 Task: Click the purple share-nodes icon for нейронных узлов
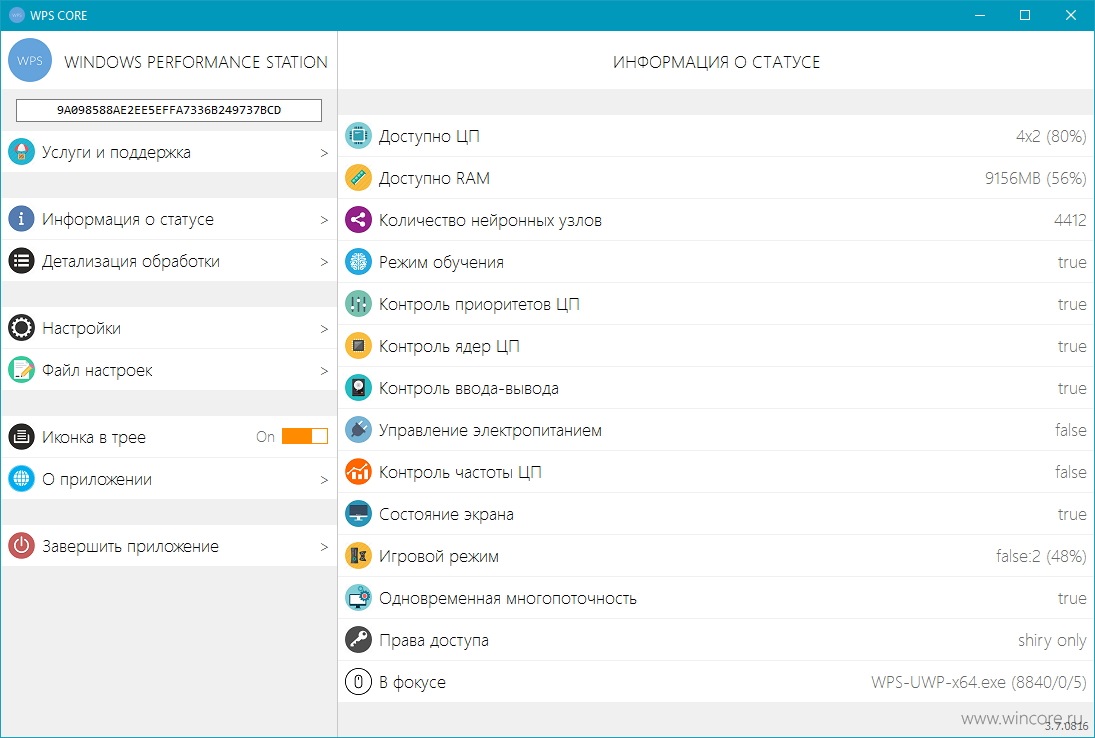click(358, 220)
